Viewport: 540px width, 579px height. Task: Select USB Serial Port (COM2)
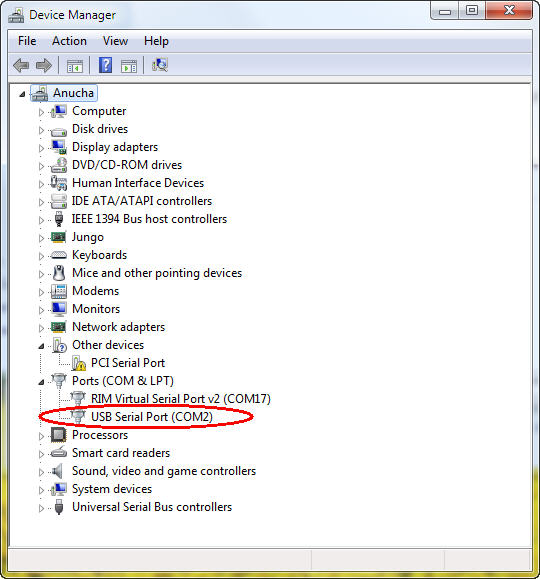(x=152, y=417)
